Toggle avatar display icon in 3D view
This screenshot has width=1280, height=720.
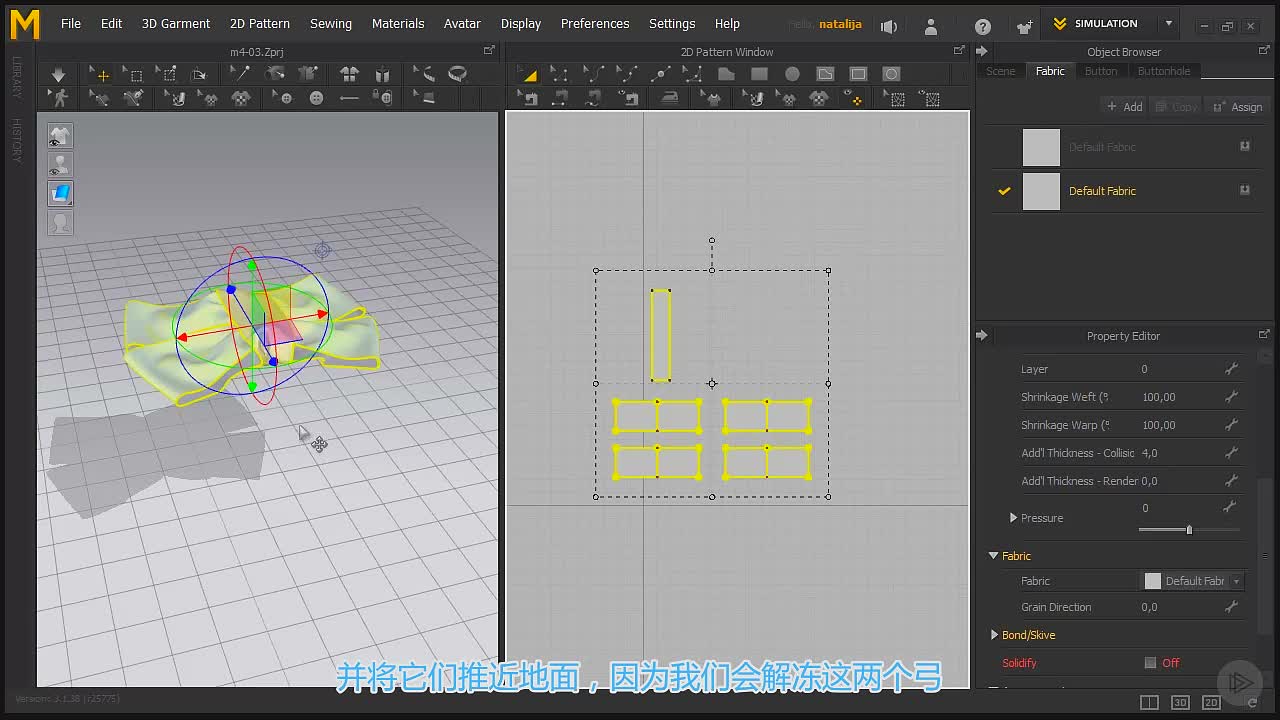click(60, 165)
